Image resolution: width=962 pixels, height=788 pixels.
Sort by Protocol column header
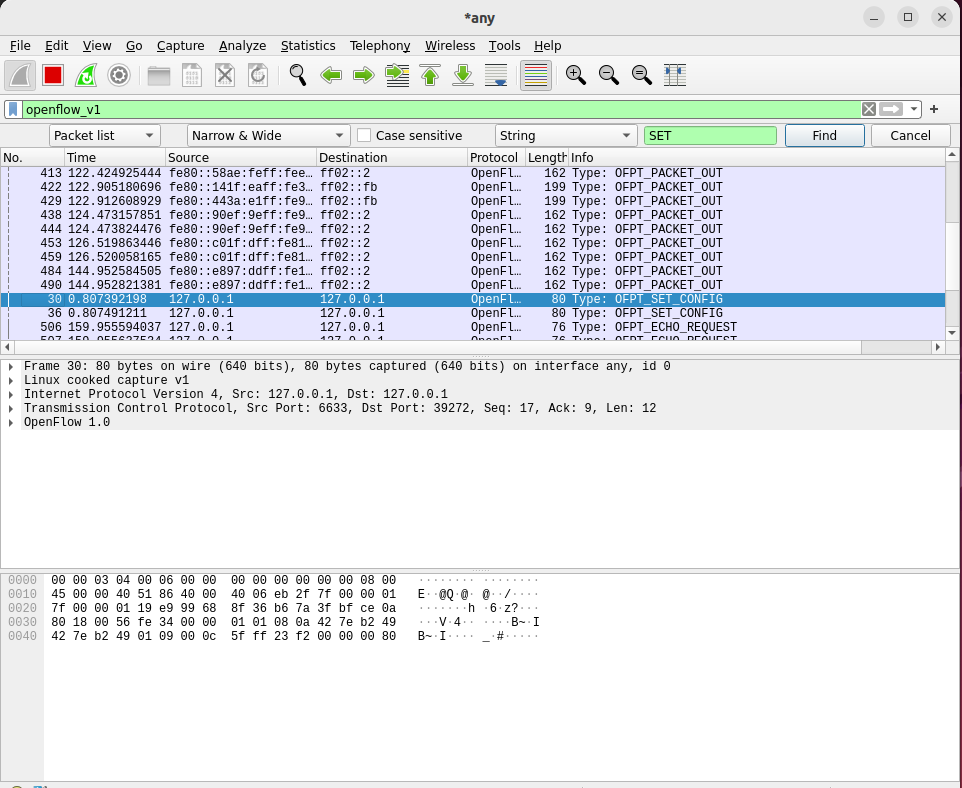tap(496, 158)
